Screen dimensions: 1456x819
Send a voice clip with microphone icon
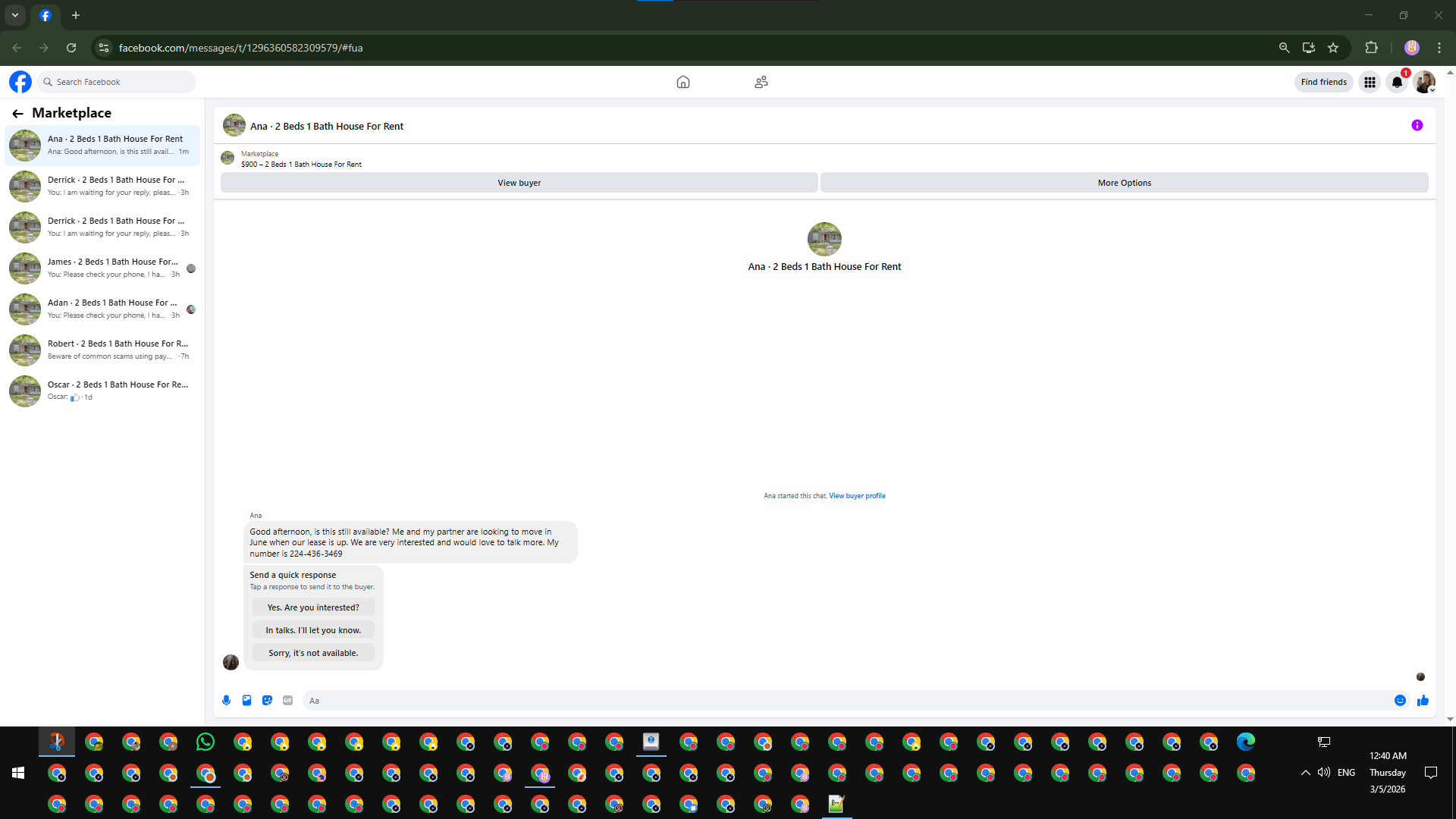point(226,701)
